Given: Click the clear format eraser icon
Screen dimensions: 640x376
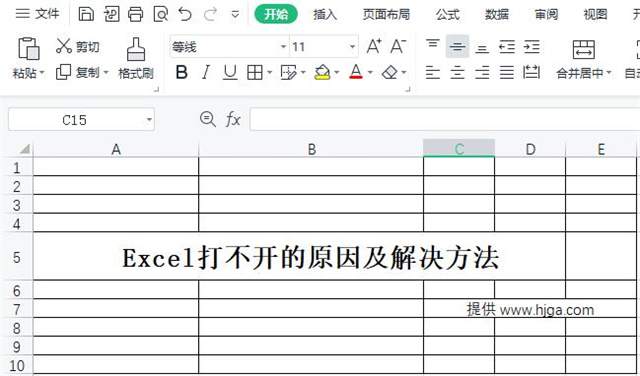Looking at the screenshot, I should 389,73.
